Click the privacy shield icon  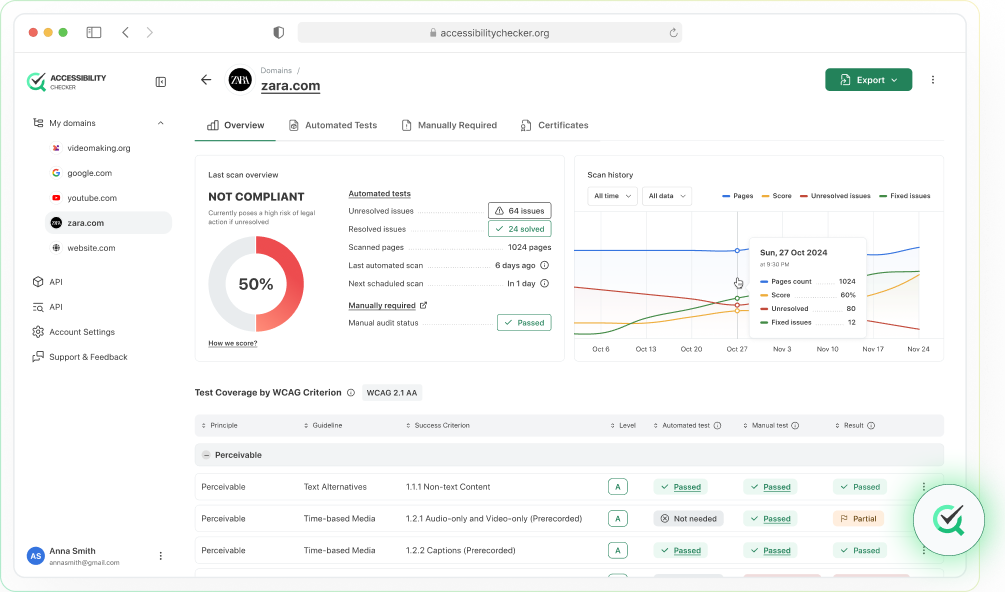coord(278,33)
